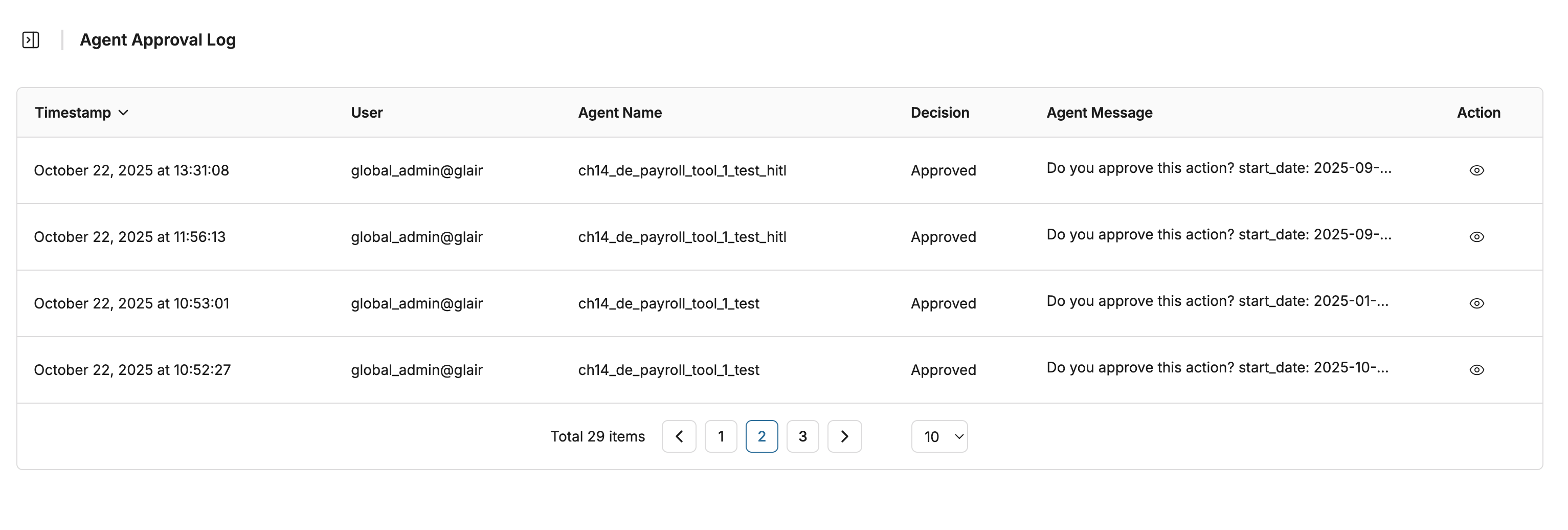This screenshot has height=530, width=1568.
Task: Go to previous page arrow
Action: [x=679, y=436]
